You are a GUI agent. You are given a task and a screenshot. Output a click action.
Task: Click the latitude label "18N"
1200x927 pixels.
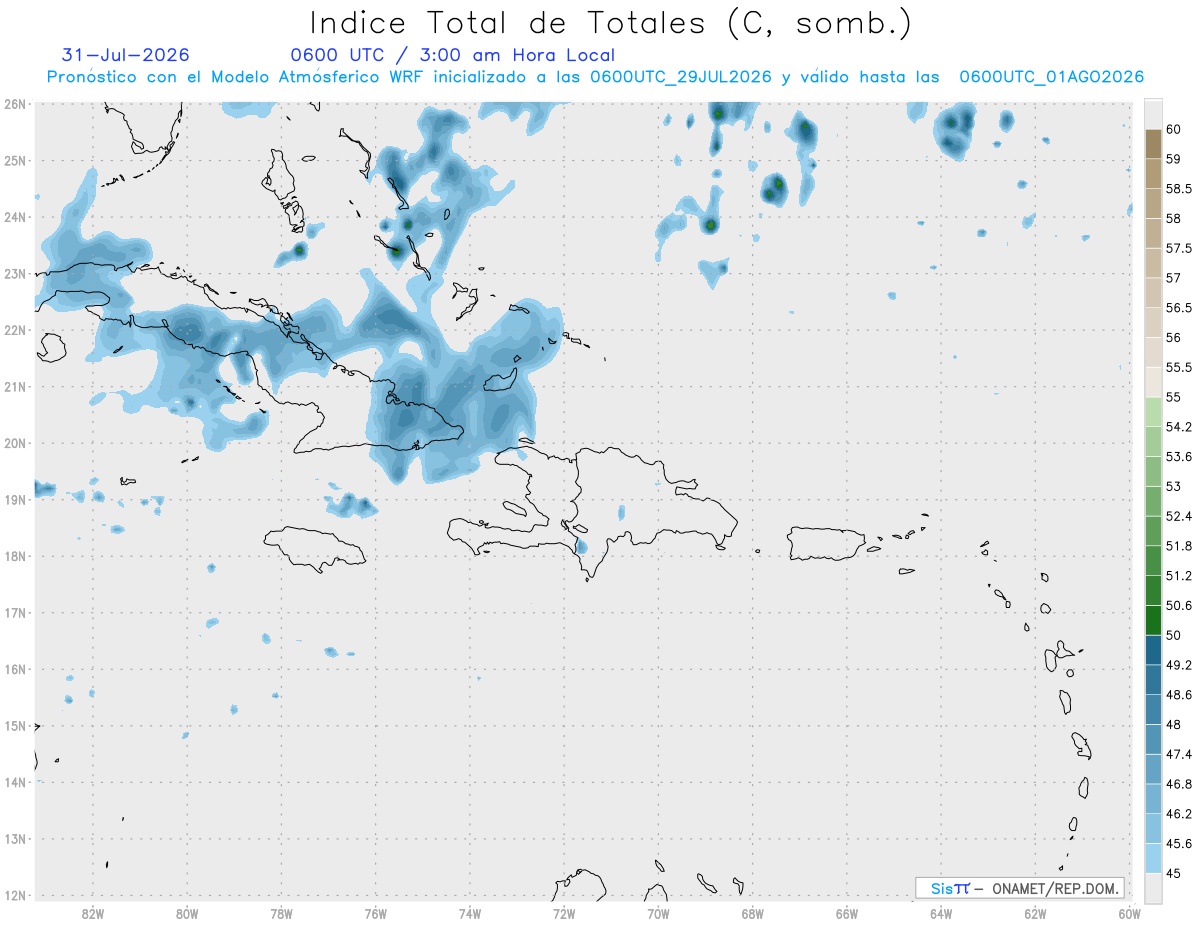(x=15, y=556)
